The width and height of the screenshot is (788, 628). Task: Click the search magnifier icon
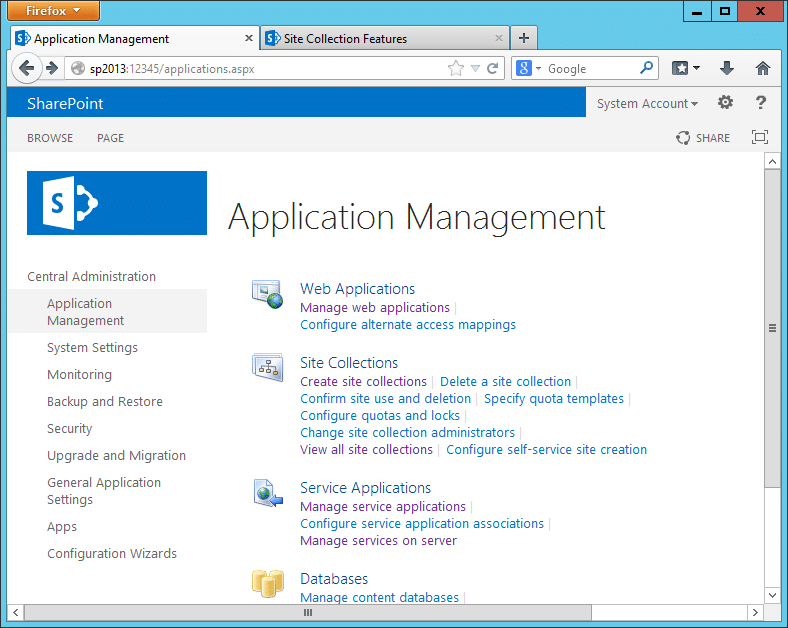point(646,68)
